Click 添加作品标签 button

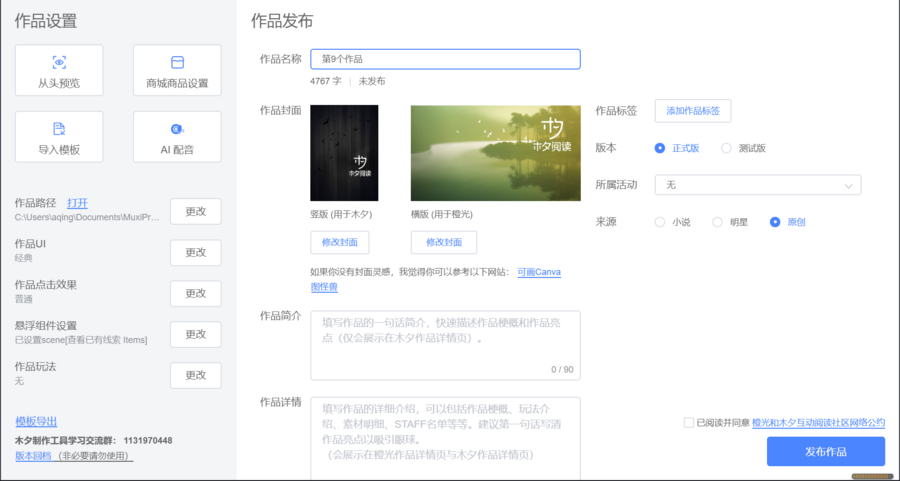click(693, 111)
